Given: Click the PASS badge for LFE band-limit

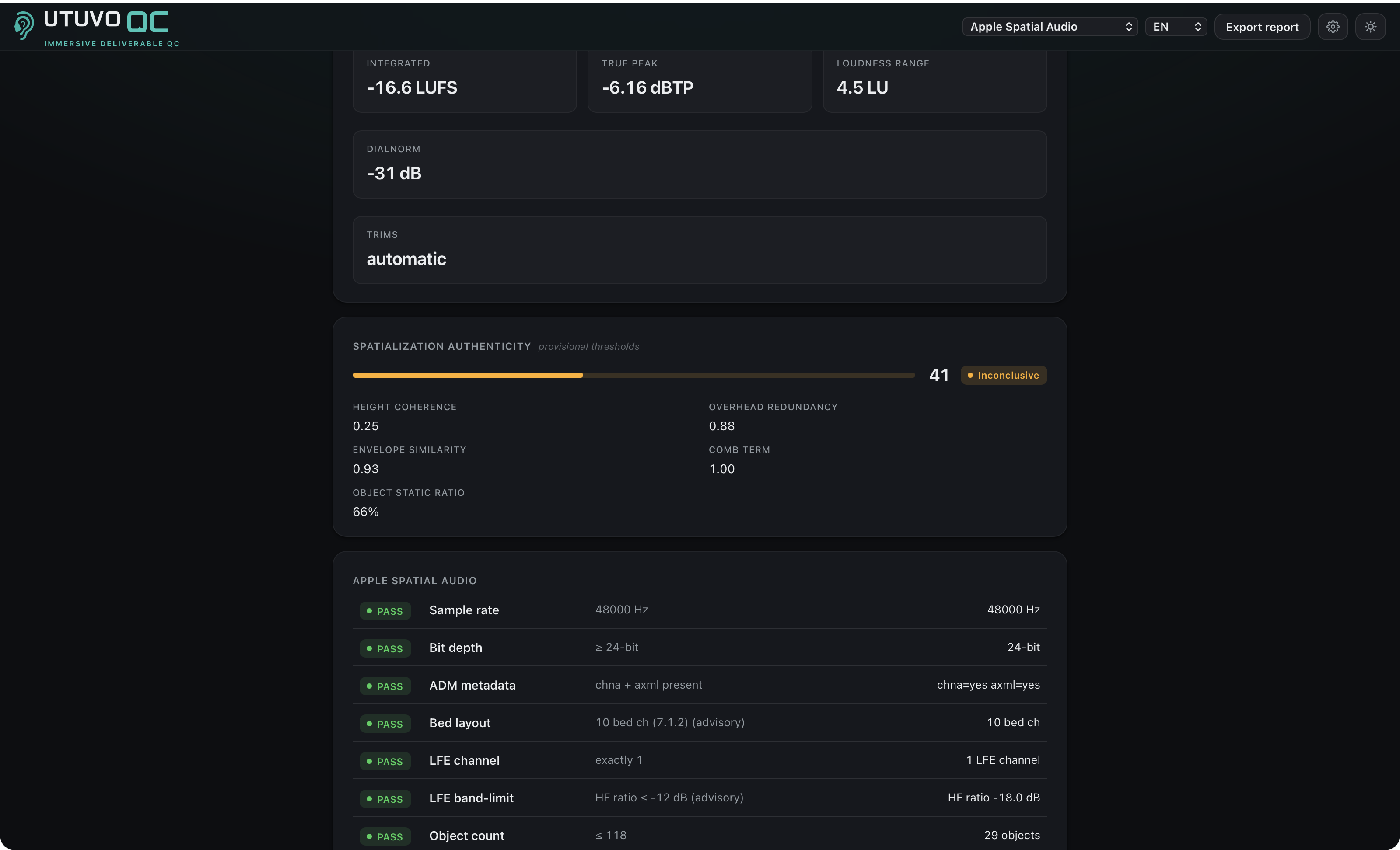Looking at the screenshot, I should coord(385,799).
